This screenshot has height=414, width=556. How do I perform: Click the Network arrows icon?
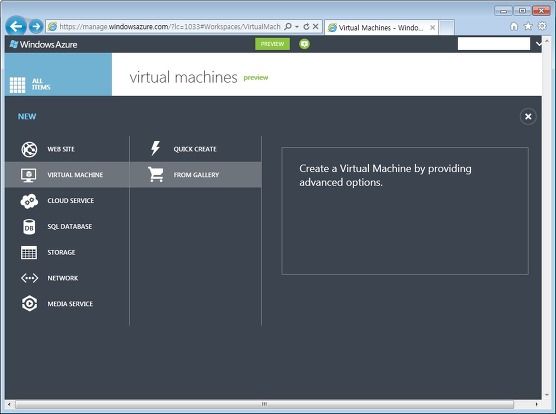click(x=29, y=278)
